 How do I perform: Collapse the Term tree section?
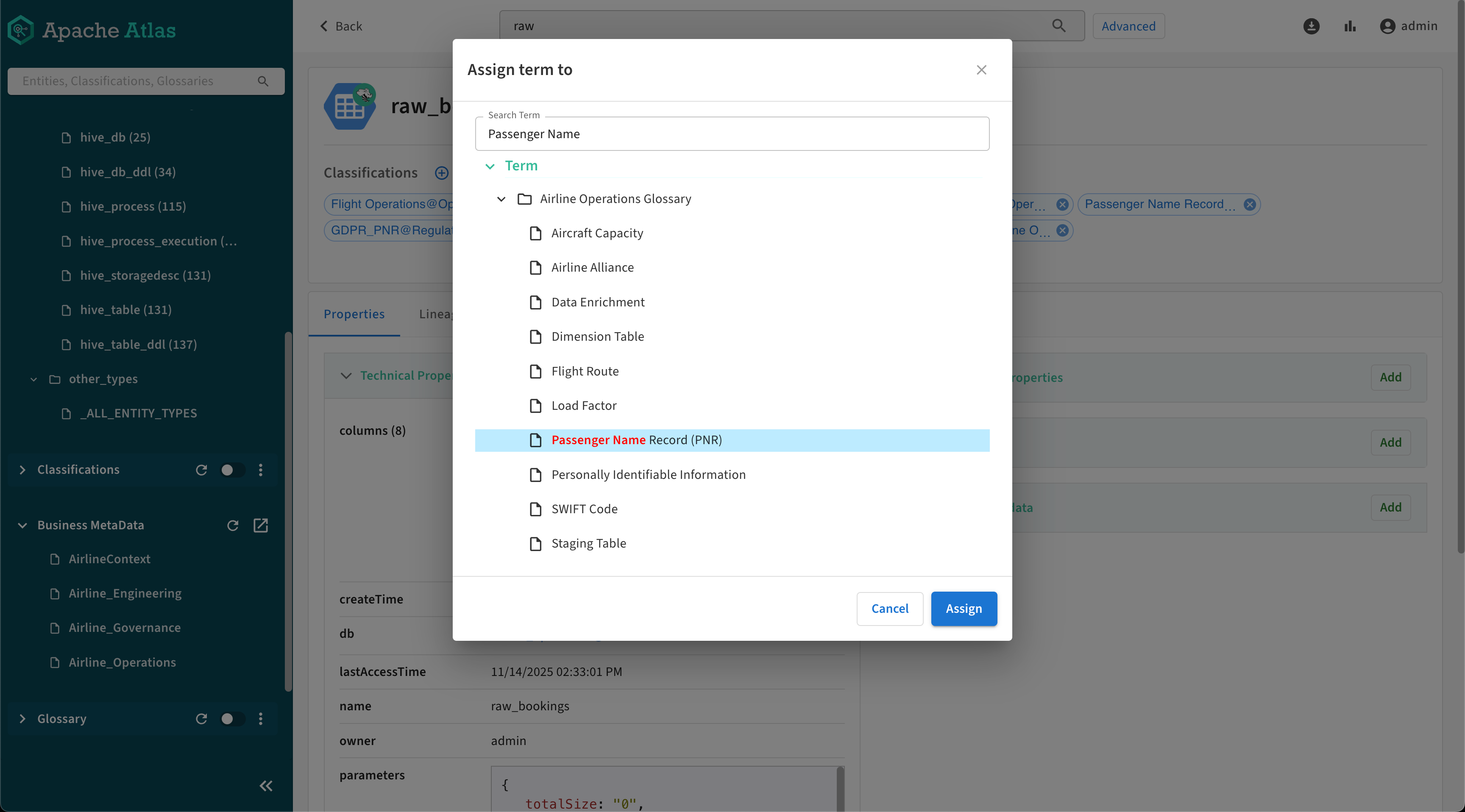(490, 166)
